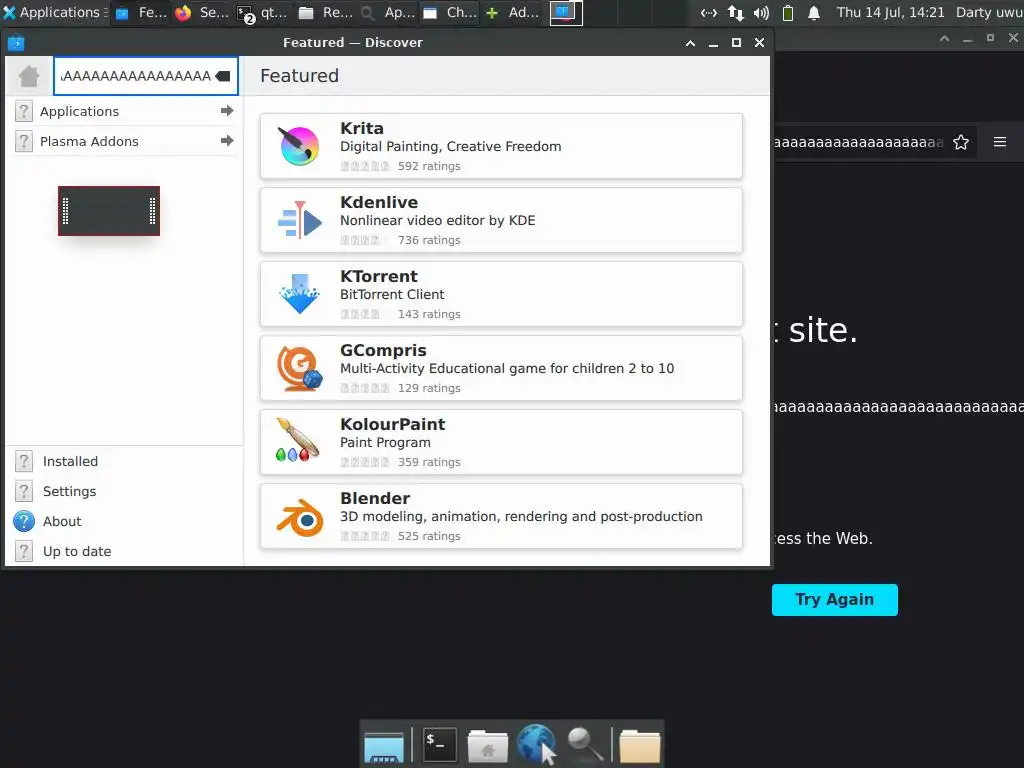Image resolution: width=1024 pixels, height=768 pixels.
Task: Expand the Plasma Addons category arrow
Action: [227, 141]
